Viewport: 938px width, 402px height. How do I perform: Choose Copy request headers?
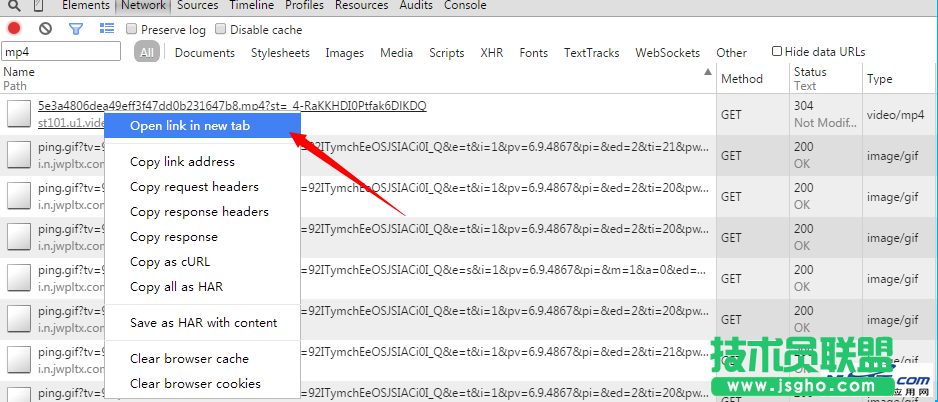(202, 187)
